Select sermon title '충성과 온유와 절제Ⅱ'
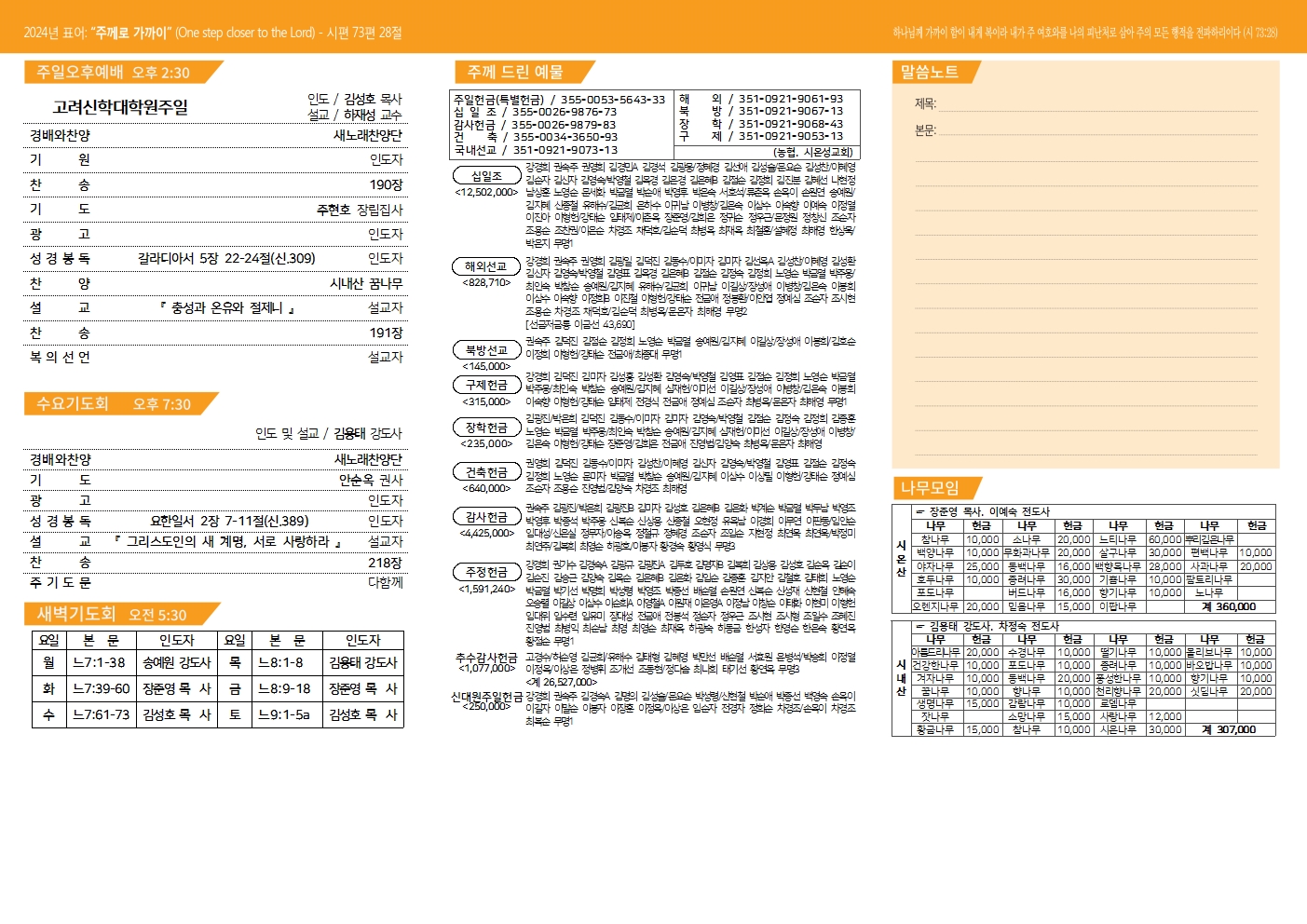The image size is (1307, 924). tap(227, 307)
